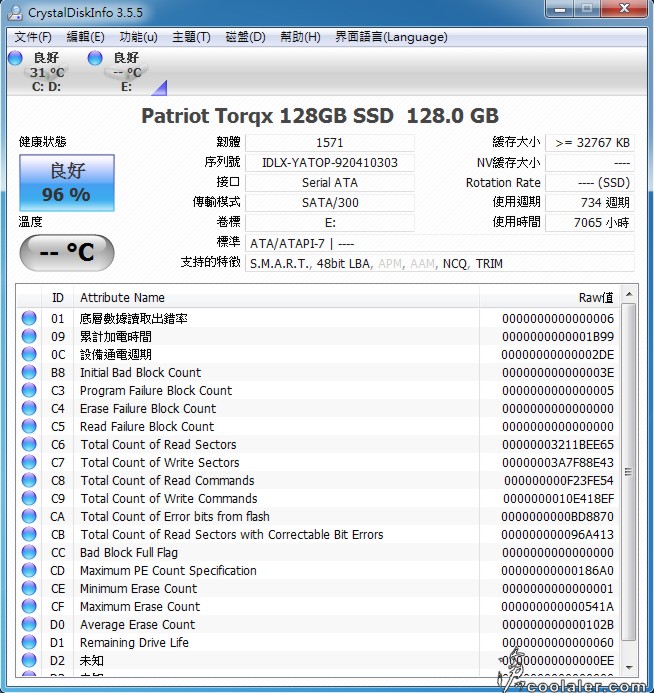Click status orb for Maximum Erase Count

29,606
